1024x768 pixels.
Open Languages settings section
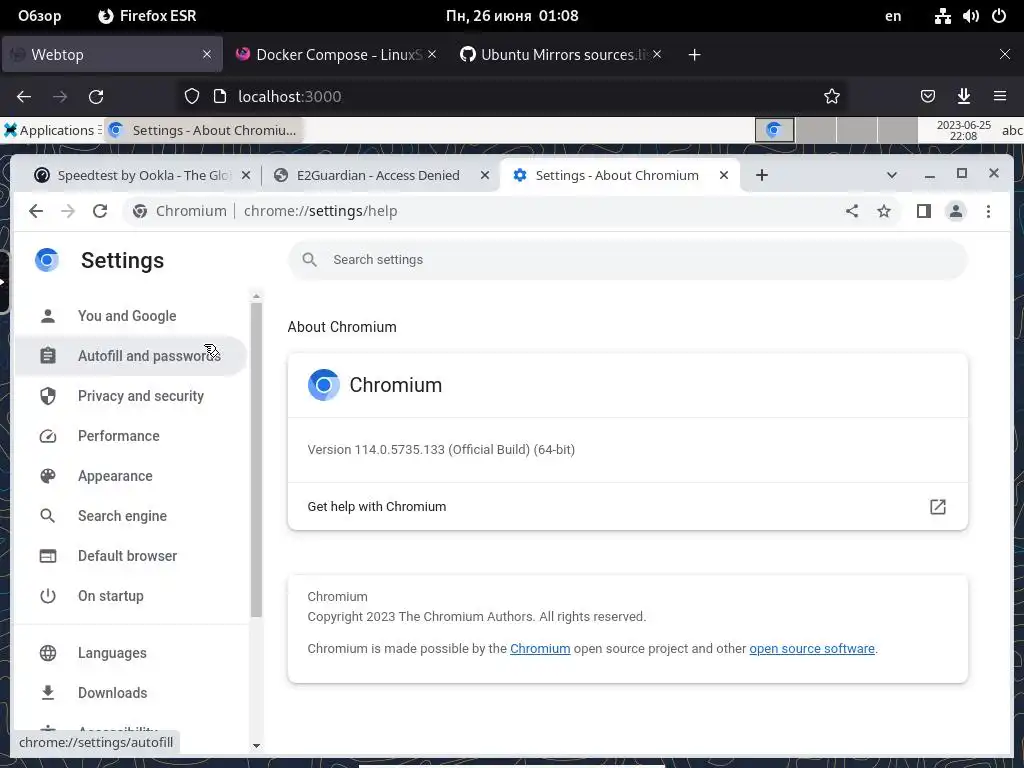pyautogui.click(x=130, y=653)
